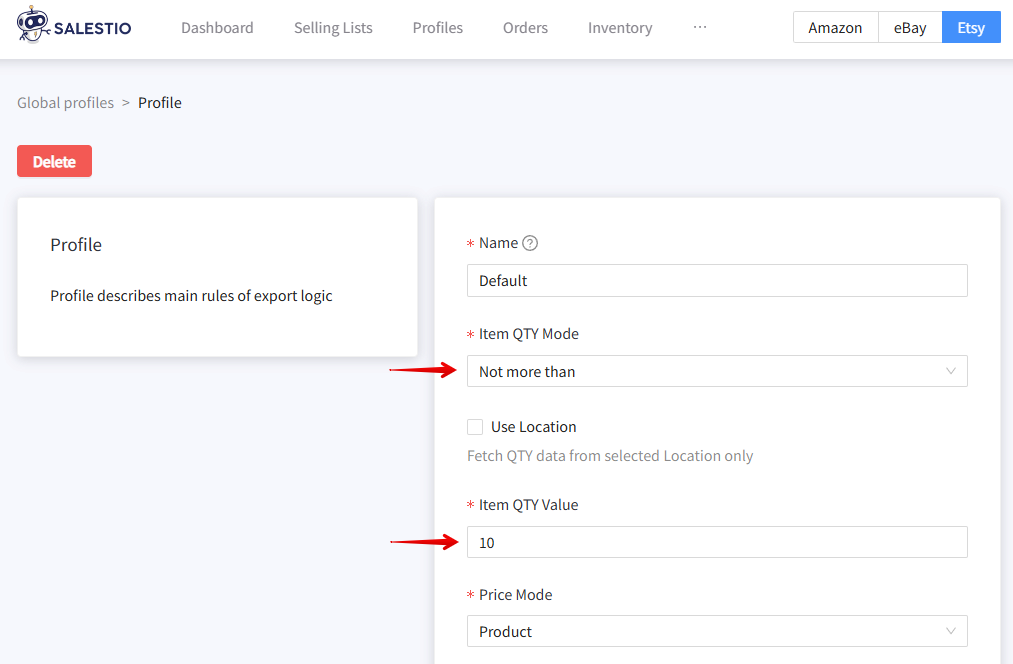Expand the Price Mode chevron arrow
This screenshot has height=664, width=1013.
click(950, 631)
